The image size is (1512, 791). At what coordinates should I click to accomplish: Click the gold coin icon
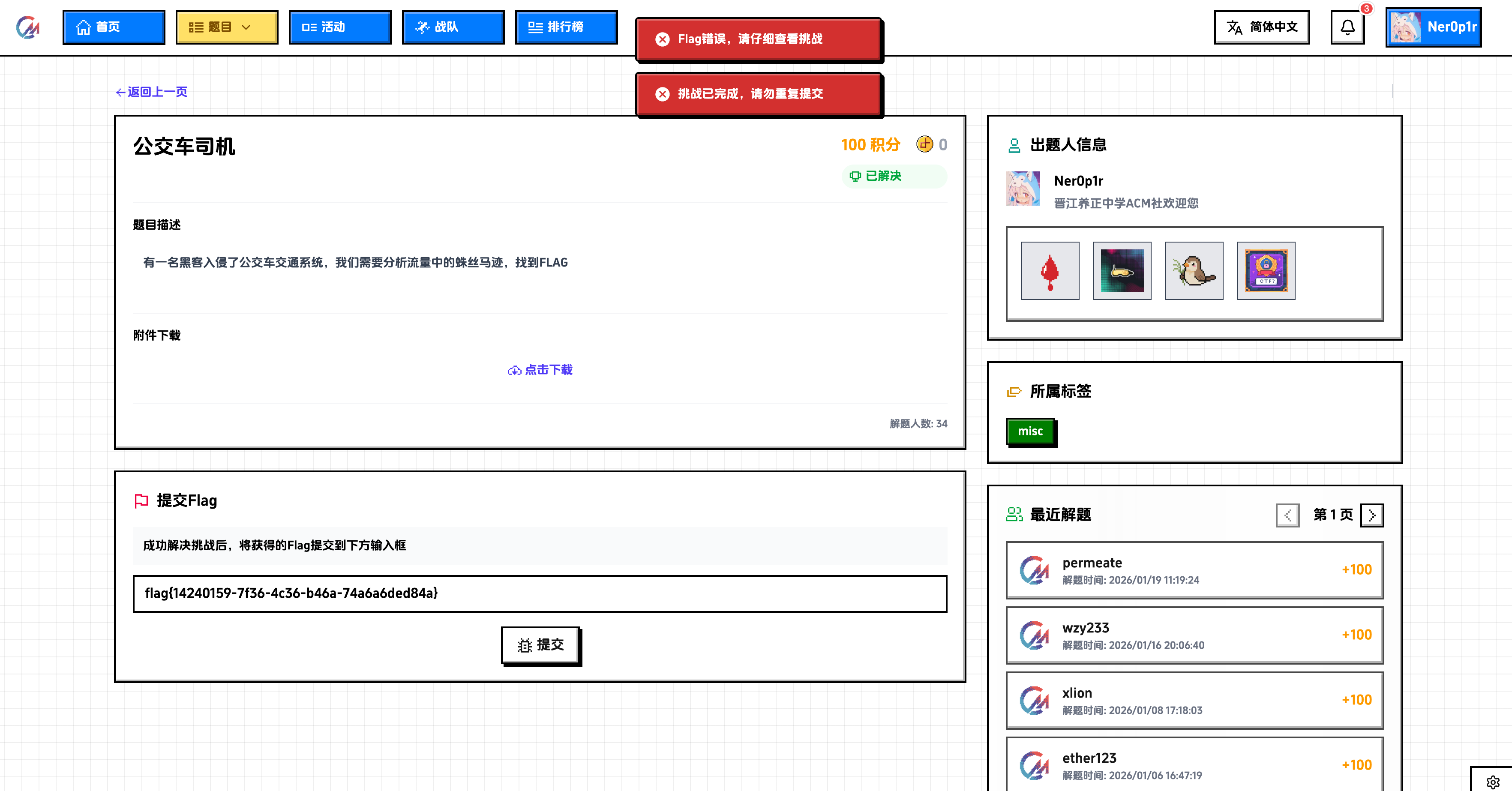[x=924, y=144]
